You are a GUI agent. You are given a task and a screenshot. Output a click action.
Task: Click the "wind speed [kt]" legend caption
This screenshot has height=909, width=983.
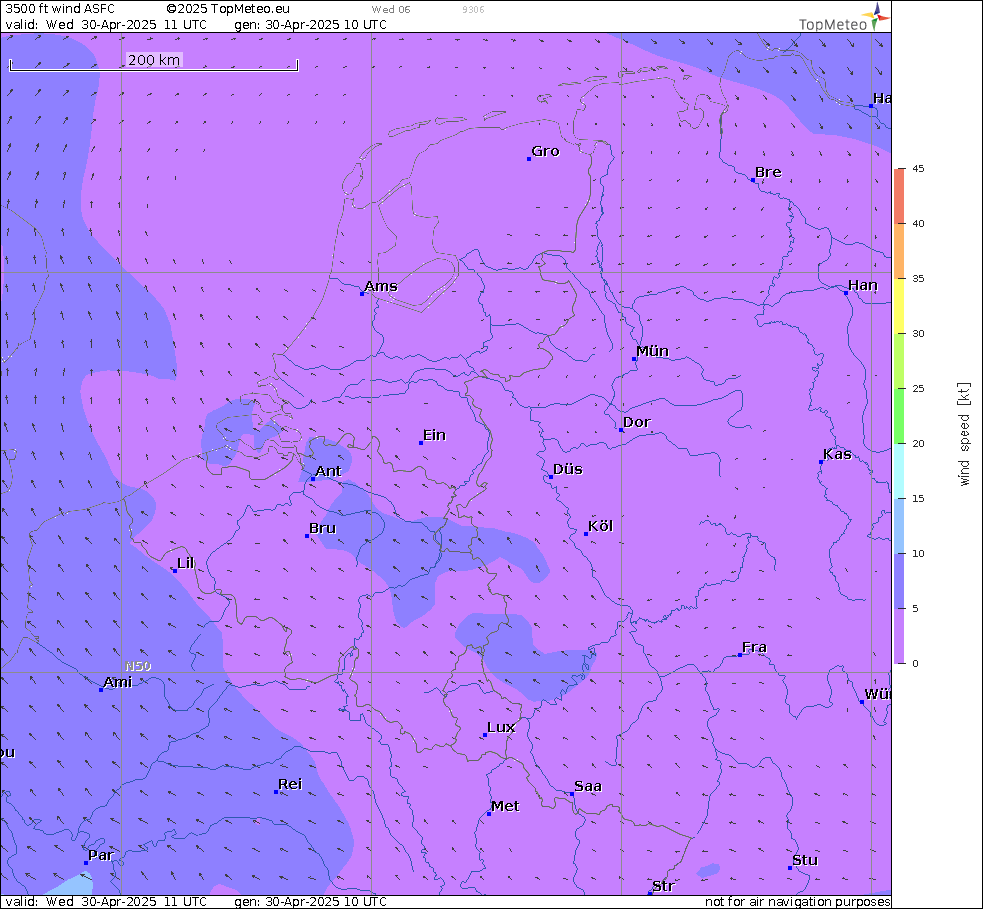point(964,434)
